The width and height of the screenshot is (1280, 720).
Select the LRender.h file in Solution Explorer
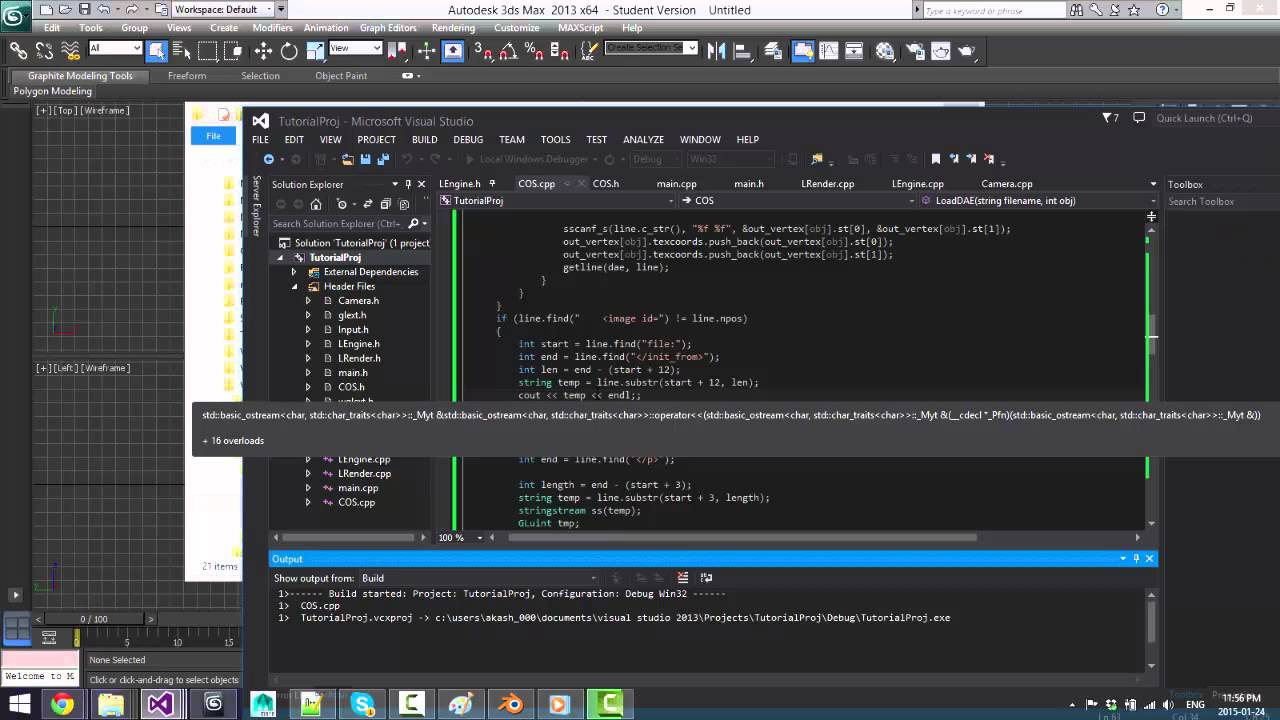[359, 358]
